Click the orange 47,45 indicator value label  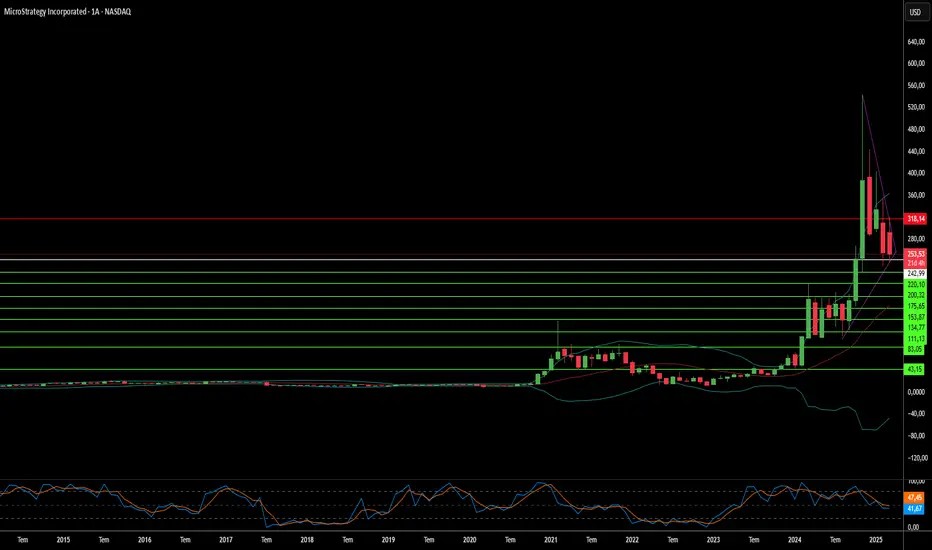[914, 497]
